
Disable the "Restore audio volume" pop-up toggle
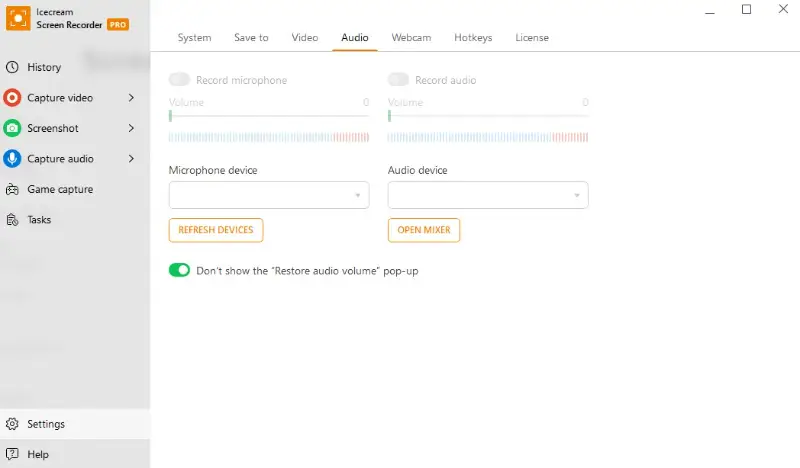click(x=180, y=270)
